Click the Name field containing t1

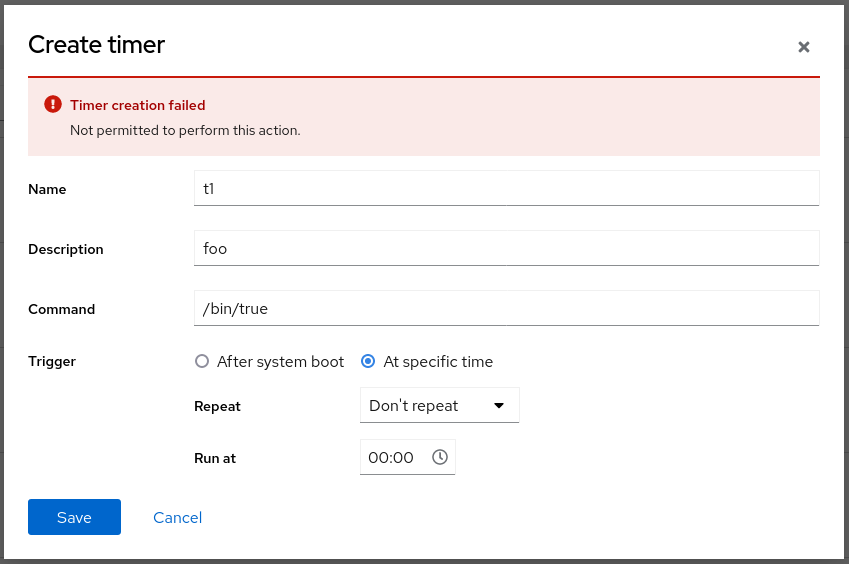point(506,188)
